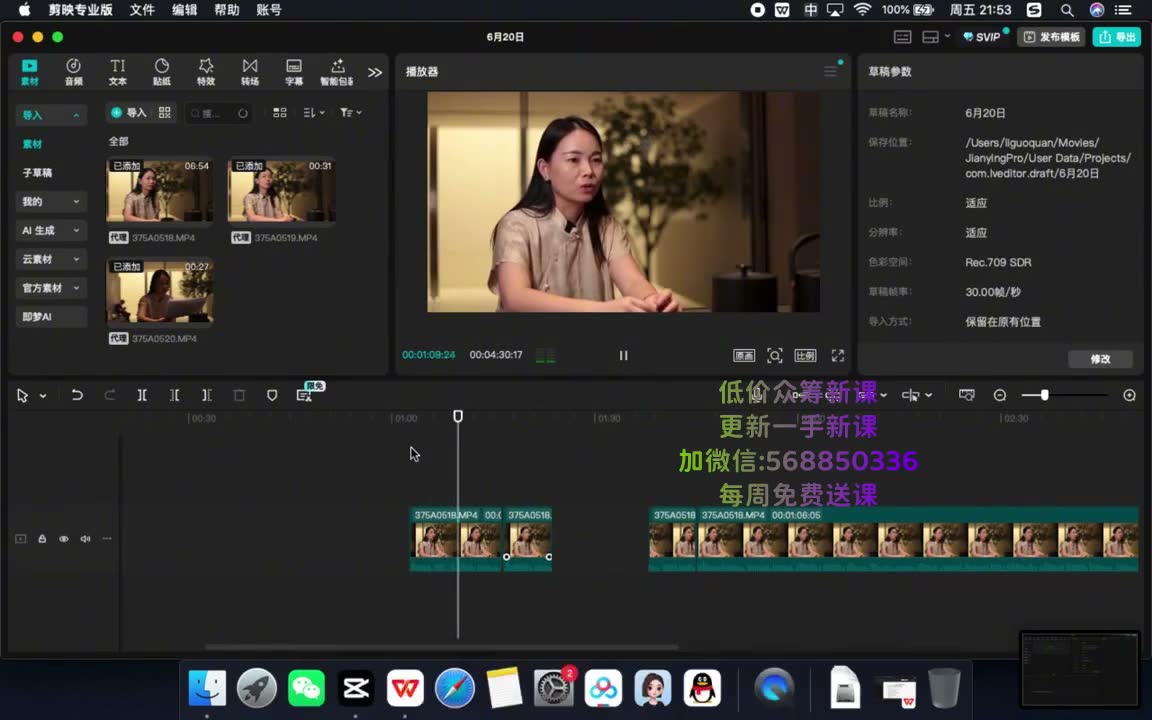Expand the 云素材 sidebar section
This screenshot has width=1152, height=720.
(51, 259)
